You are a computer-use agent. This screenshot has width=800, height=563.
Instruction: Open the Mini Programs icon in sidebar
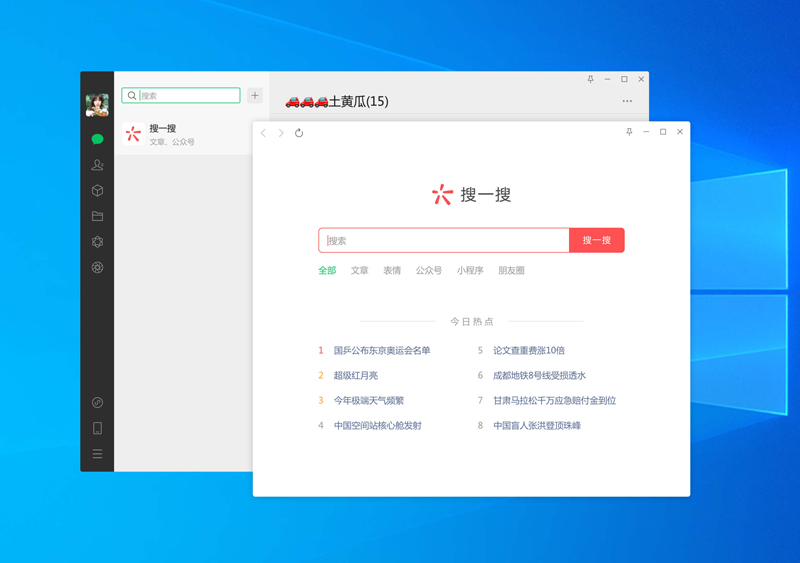click(x=97, y=403)
